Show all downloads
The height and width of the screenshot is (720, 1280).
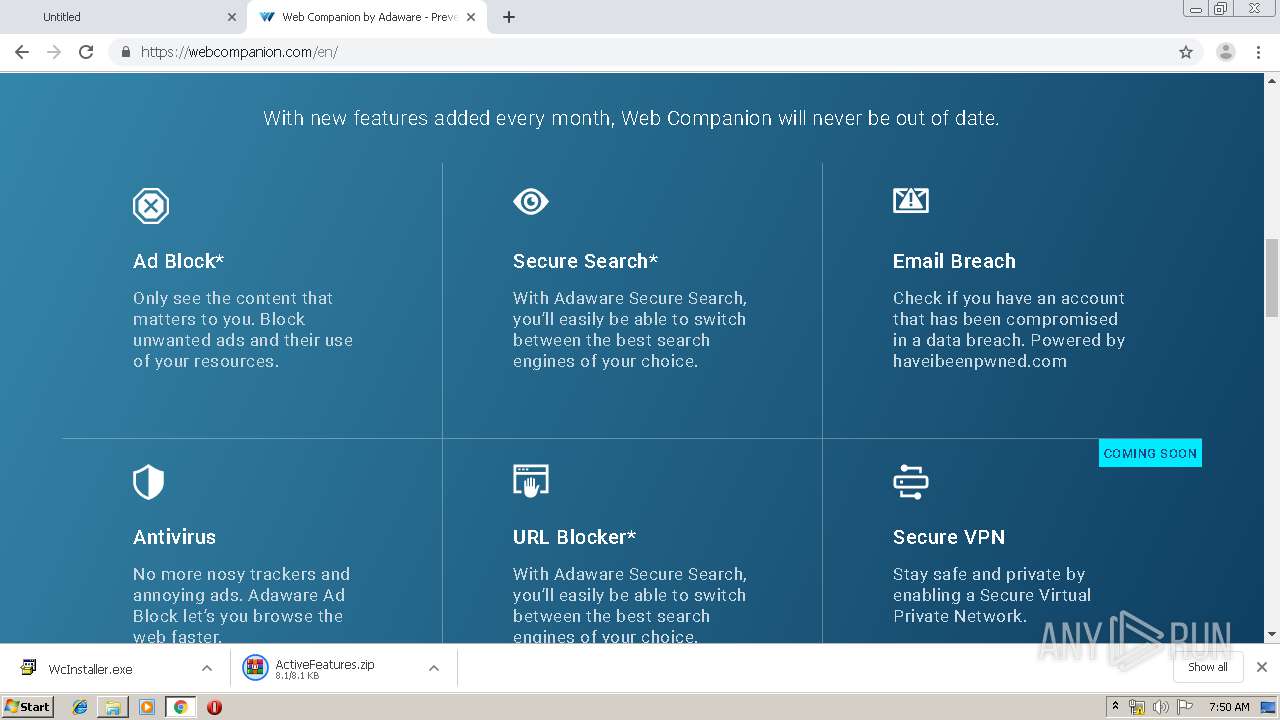(1208, 667)
